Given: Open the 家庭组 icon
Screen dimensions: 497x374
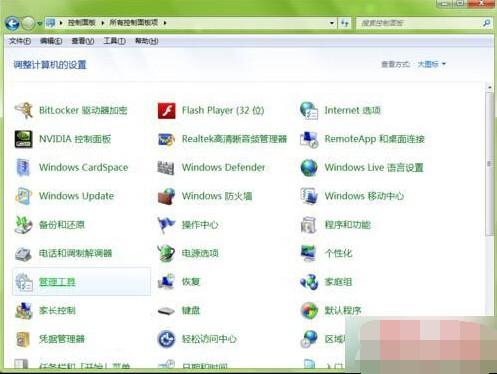Looking at the screenshot, I should point(309,282).
